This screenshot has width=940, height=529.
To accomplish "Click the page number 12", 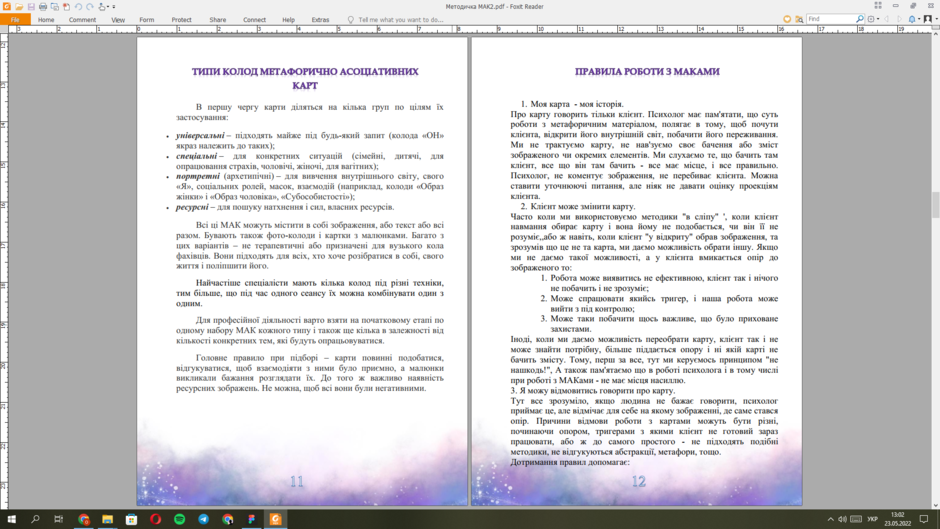I will (x=638, y=481).
